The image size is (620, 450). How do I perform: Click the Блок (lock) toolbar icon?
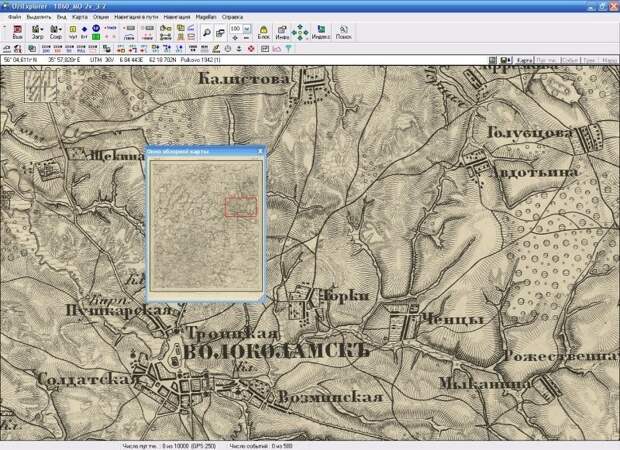point(263,32)
